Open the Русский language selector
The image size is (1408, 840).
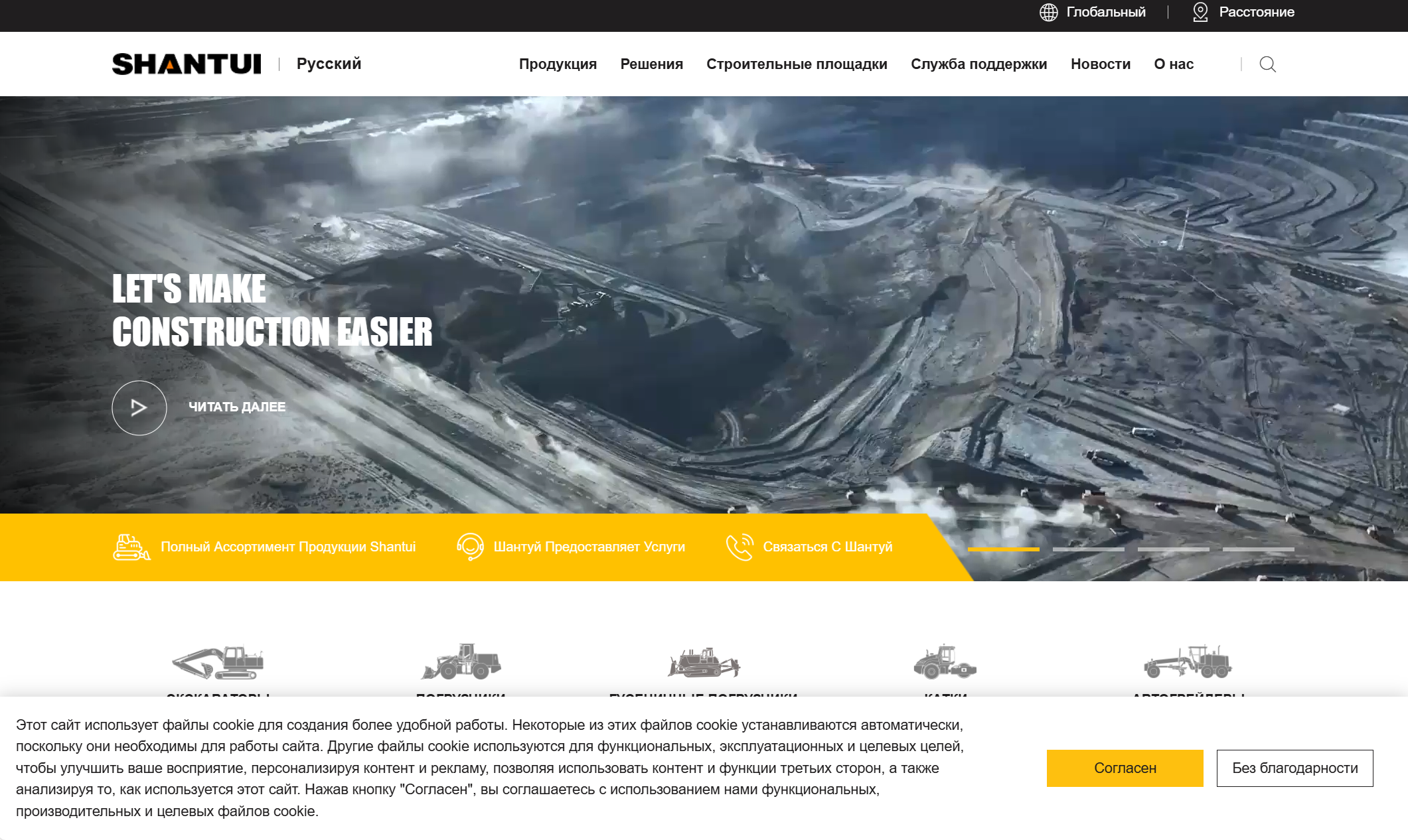pyautogui.click(x=329, y=64)
